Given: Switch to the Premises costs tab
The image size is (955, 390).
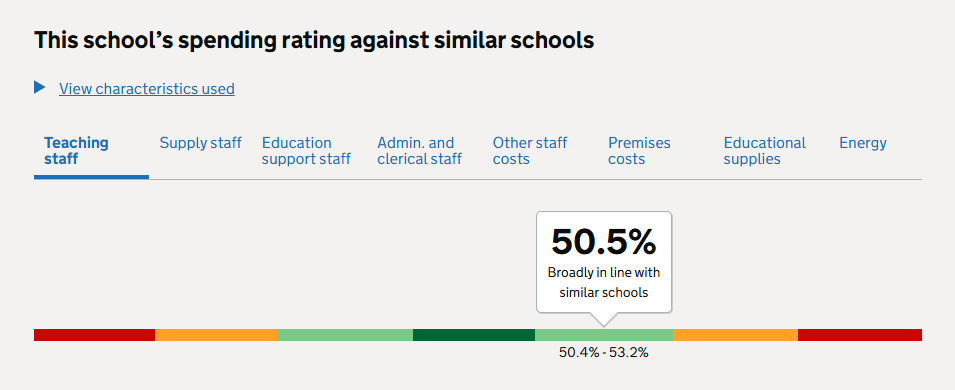Looking at the screenshot, I should [x=640, y=151].
